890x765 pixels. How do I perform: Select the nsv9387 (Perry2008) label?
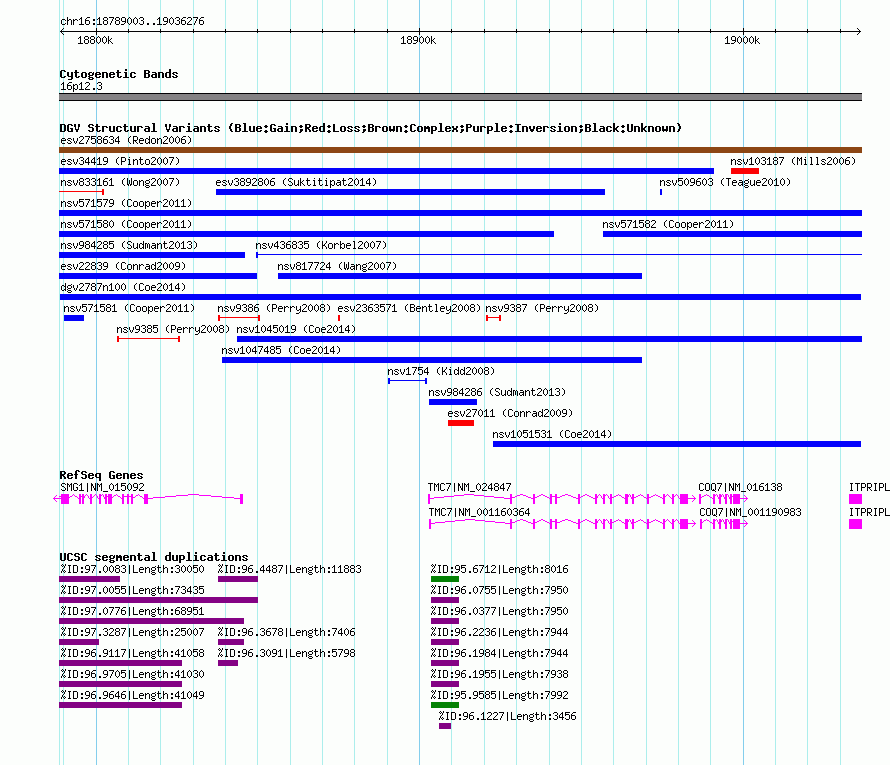click(x=542, y=308)
